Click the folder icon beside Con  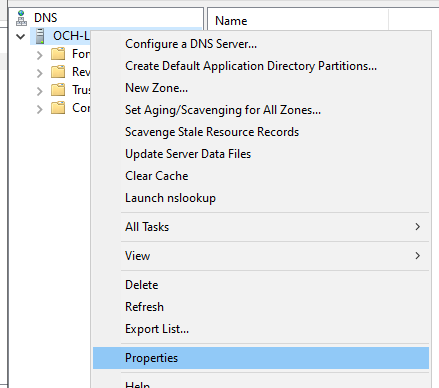click(x=58, y=108)
